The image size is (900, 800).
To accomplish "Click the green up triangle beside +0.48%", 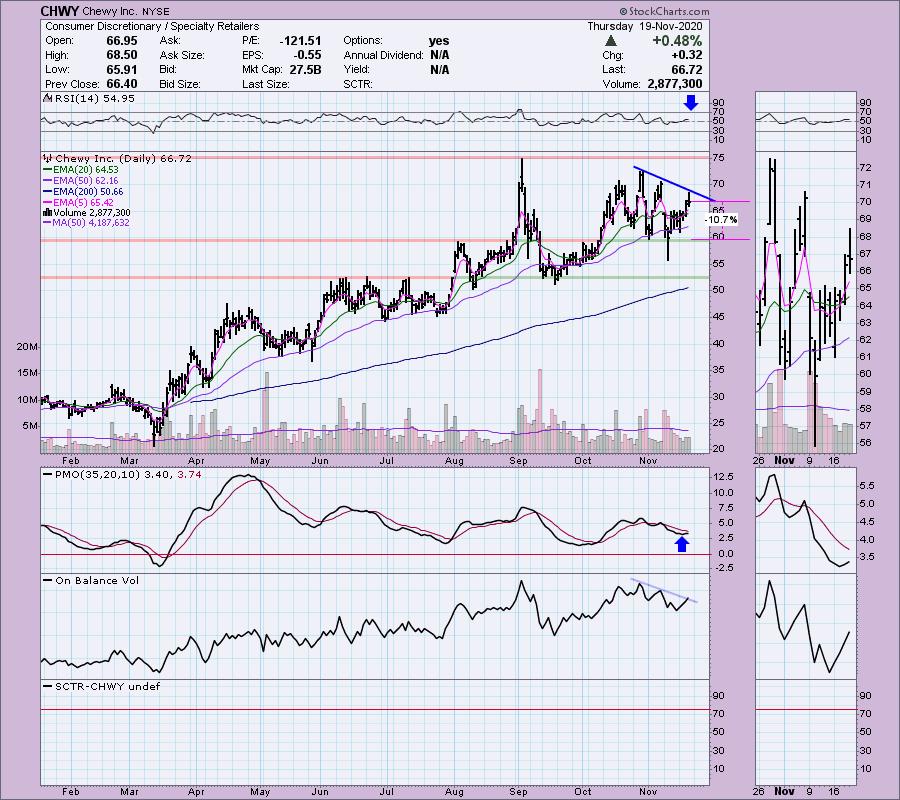I will pyautogui.click(x=611, y=41).
